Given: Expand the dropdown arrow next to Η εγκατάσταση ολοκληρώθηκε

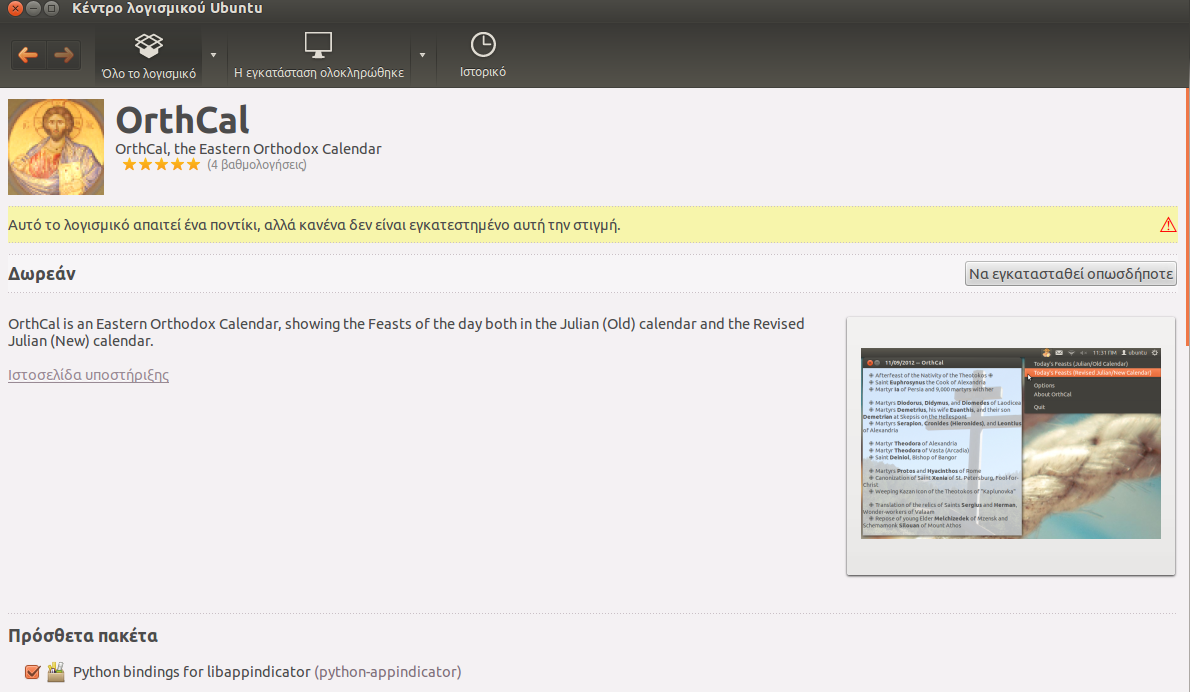Looking at the screenshot, I should (423, 55).
